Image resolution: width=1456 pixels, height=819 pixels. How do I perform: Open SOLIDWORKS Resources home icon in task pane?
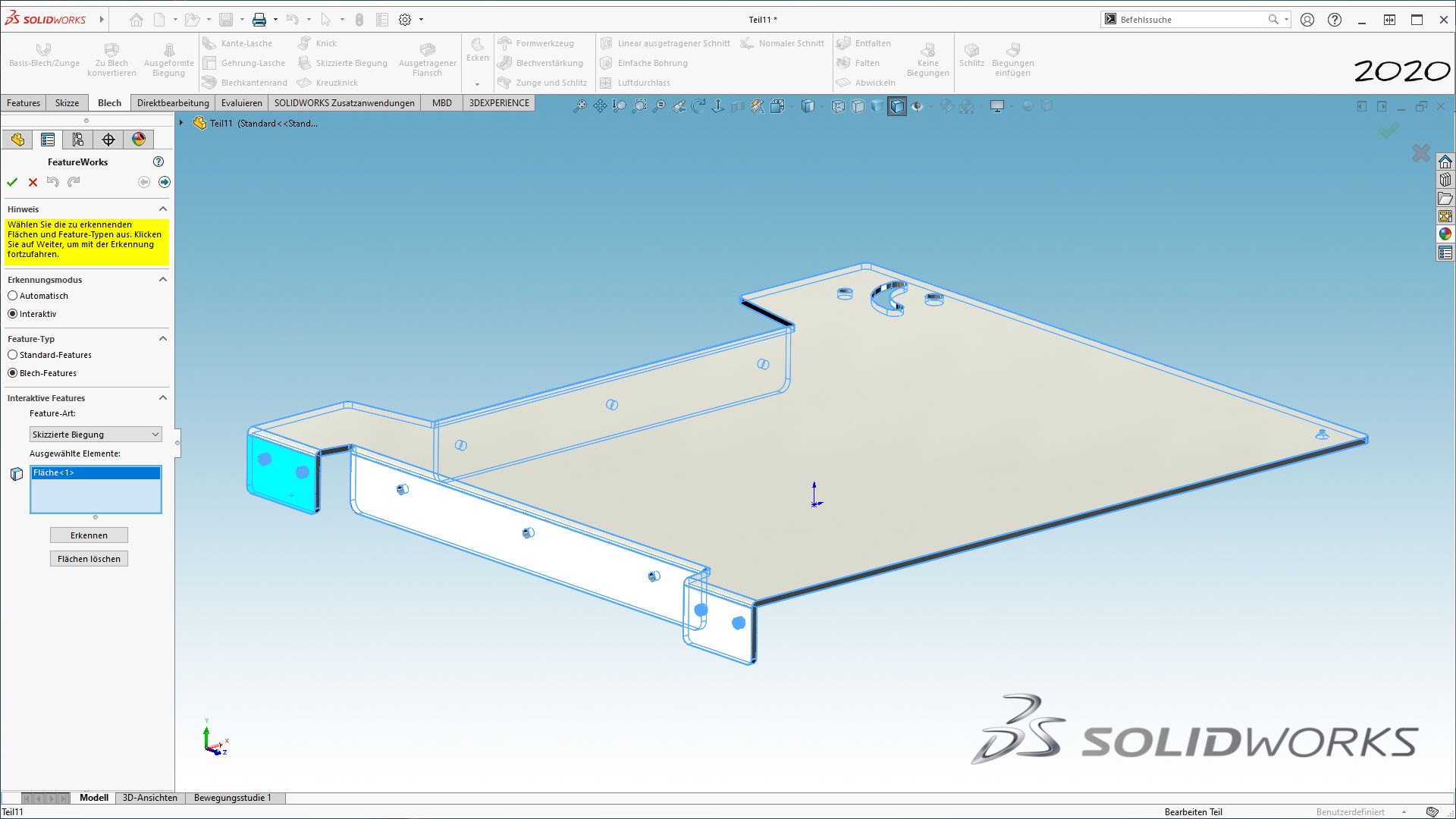[1445, 162]
